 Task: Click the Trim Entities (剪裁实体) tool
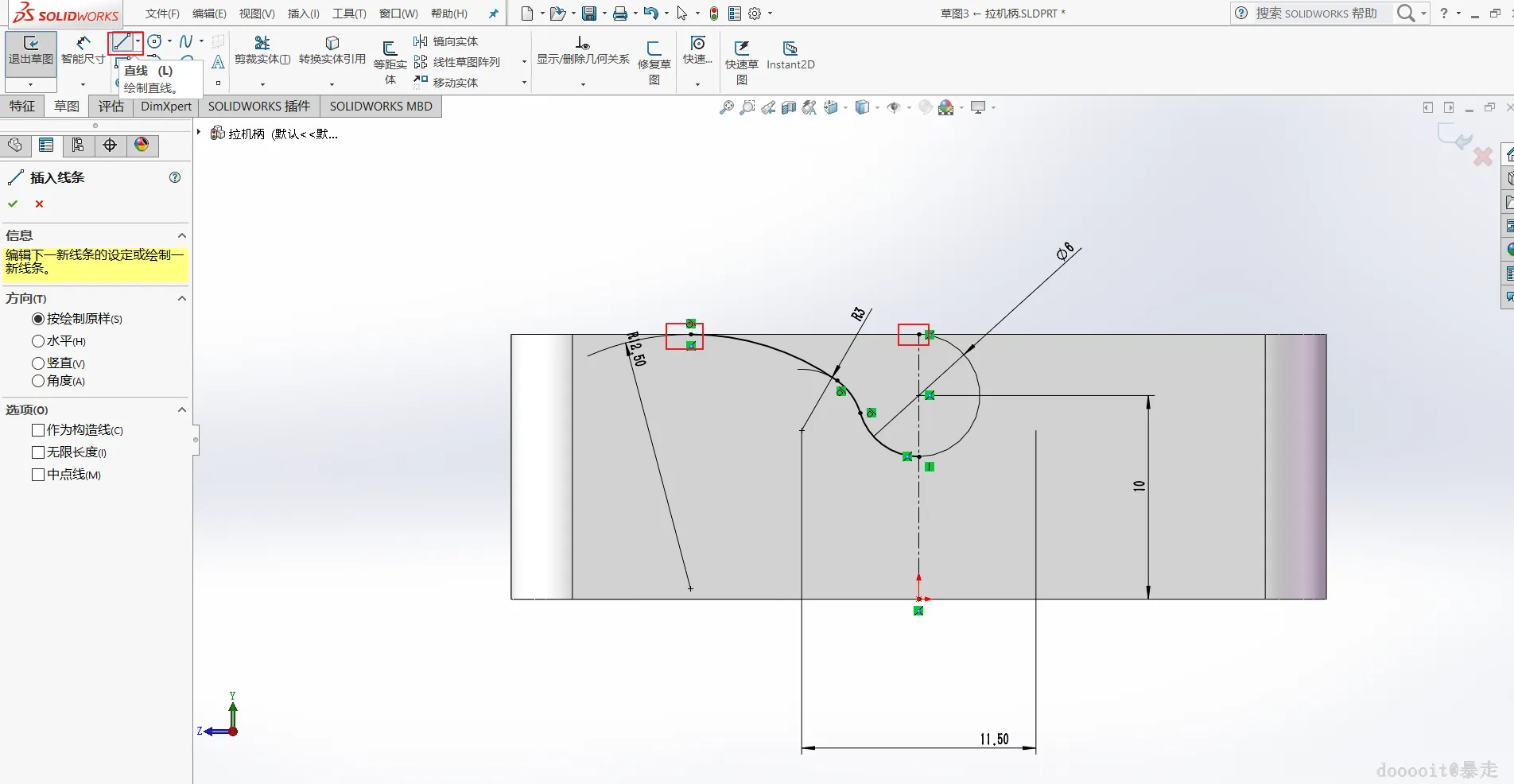262,50
